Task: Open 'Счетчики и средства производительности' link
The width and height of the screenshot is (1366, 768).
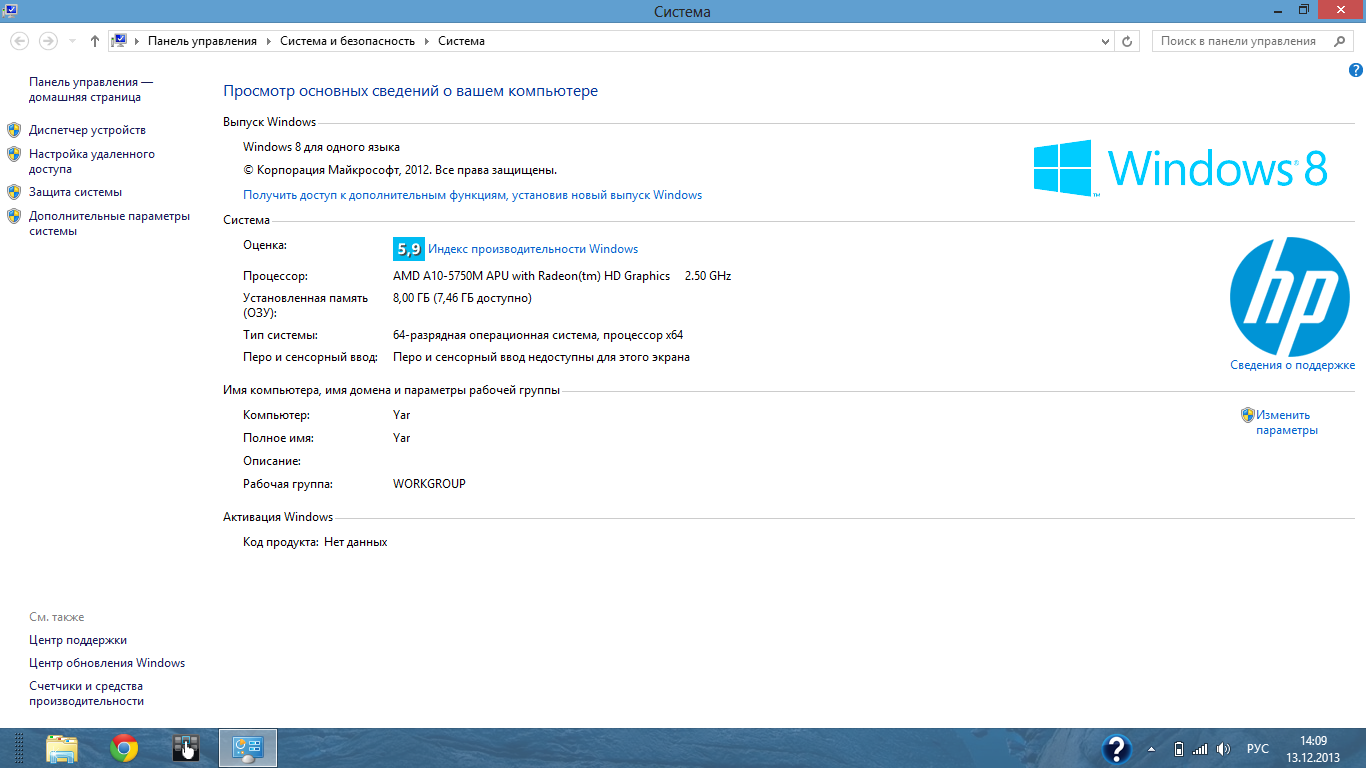Action: pyautogui.click(x=86, y=694)
